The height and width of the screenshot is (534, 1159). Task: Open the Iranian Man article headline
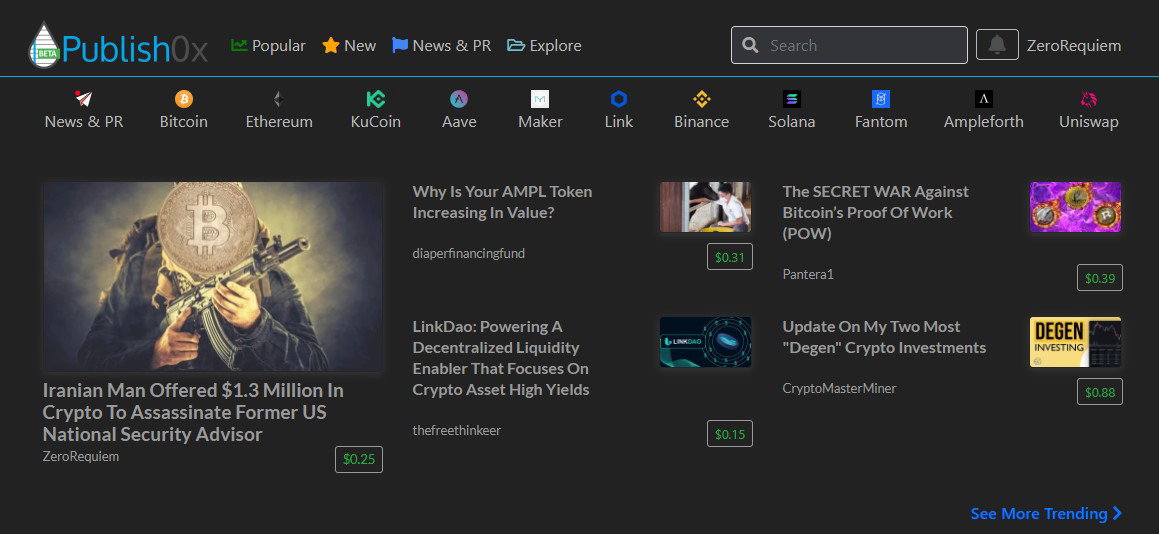(193, 412)
